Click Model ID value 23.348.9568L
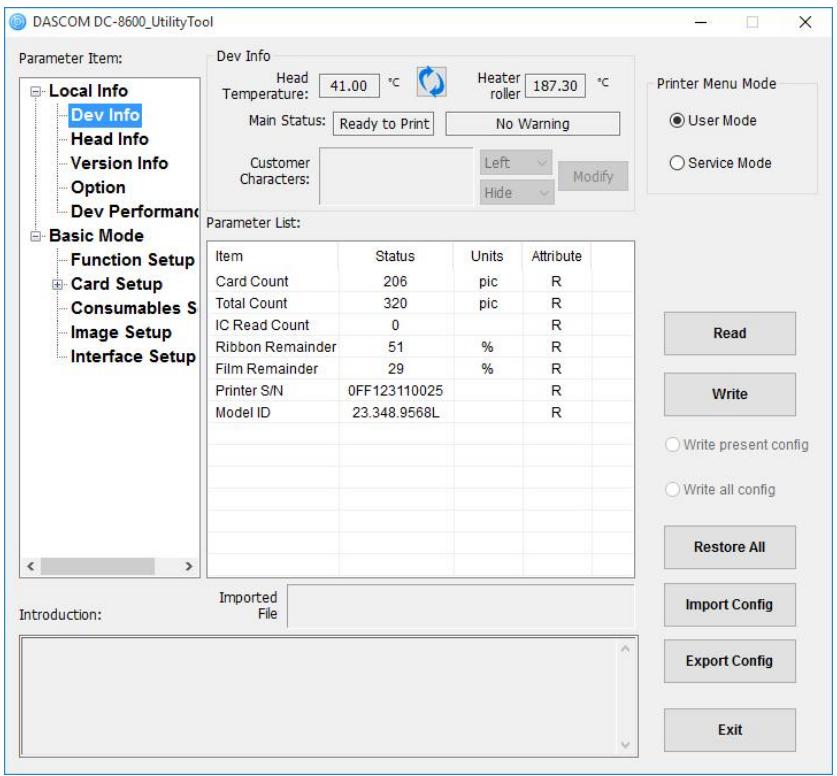 [x=396, y=413]
